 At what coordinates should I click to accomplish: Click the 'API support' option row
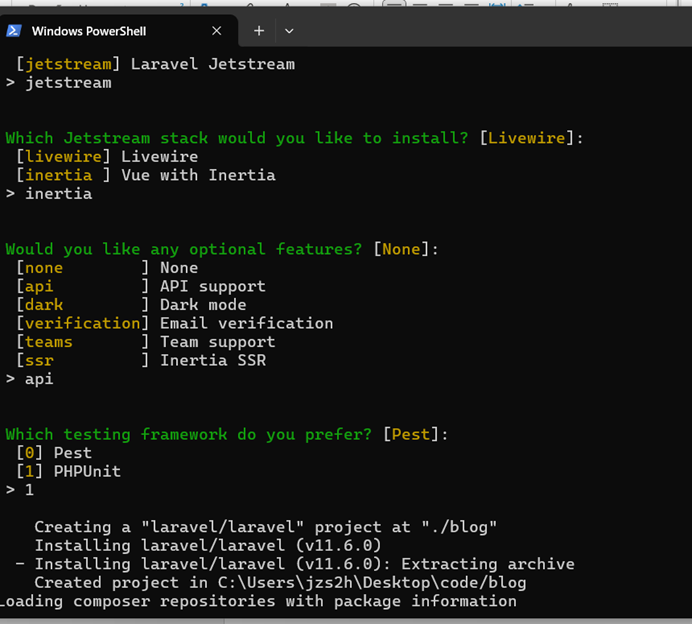tap(141, 286)
